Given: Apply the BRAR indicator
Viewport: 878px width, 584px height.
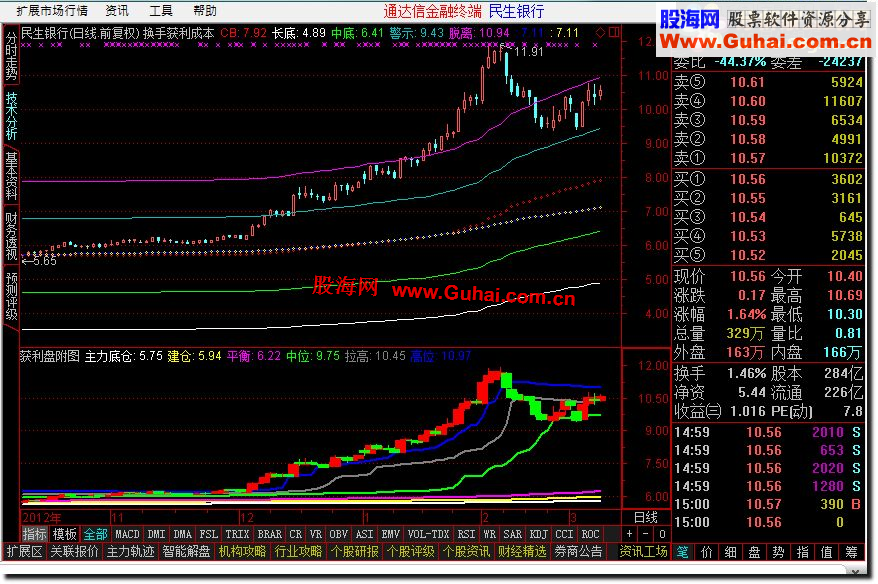Looking at the screenshot, I should [x=270, y=534].
